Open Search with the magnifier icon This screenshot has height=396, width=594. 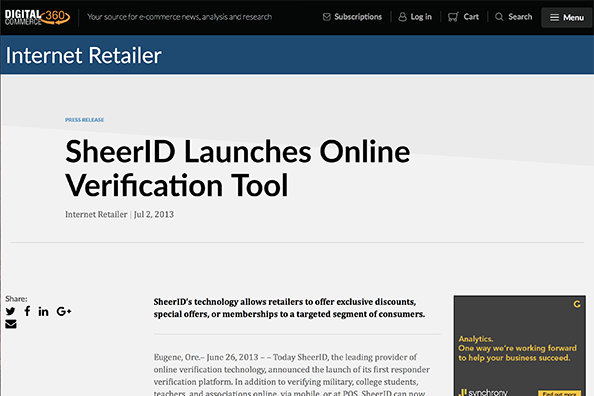tap(499, 17)
